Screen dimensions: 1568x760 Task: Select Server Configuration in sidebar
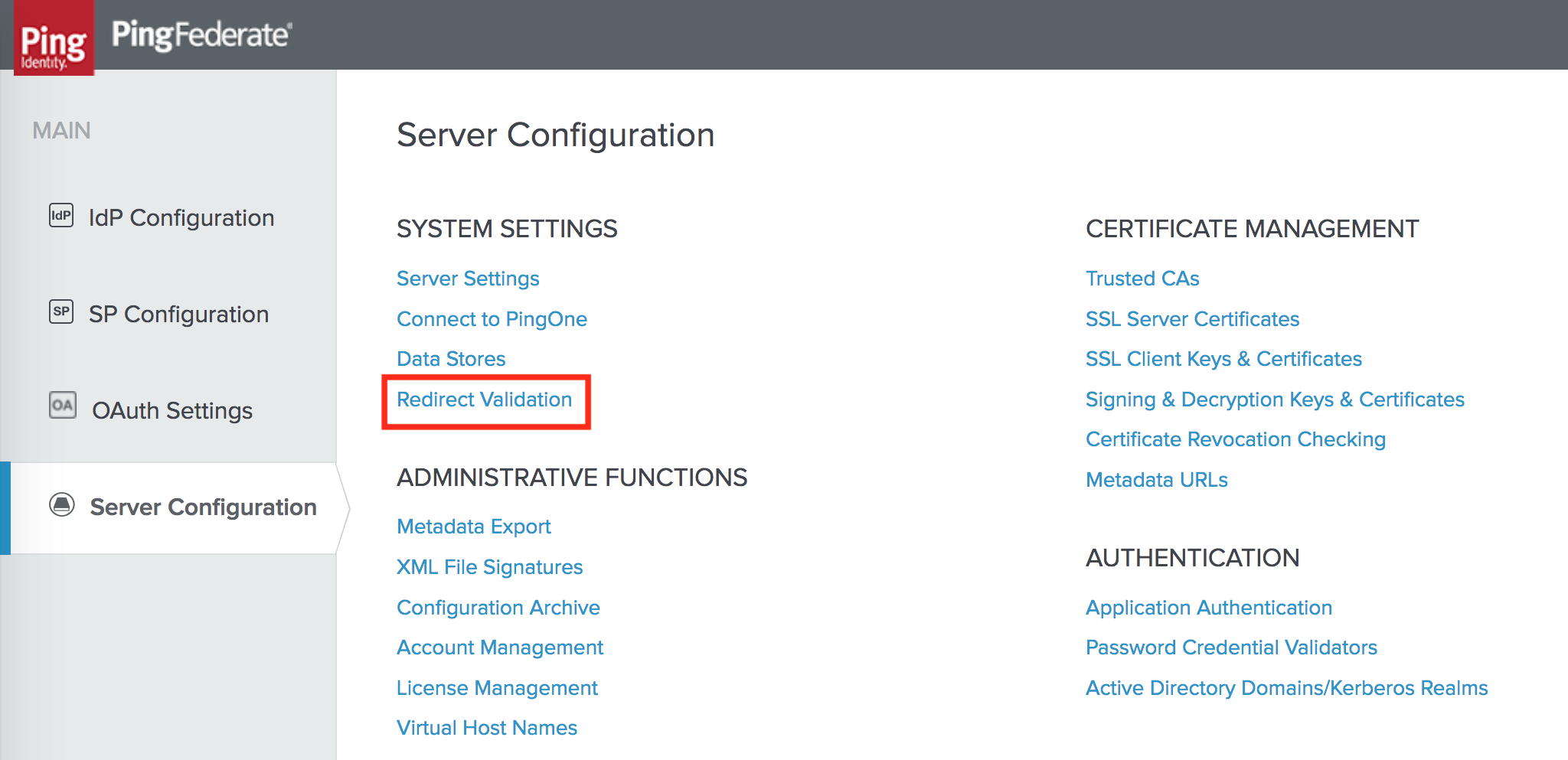coord(203,507)
